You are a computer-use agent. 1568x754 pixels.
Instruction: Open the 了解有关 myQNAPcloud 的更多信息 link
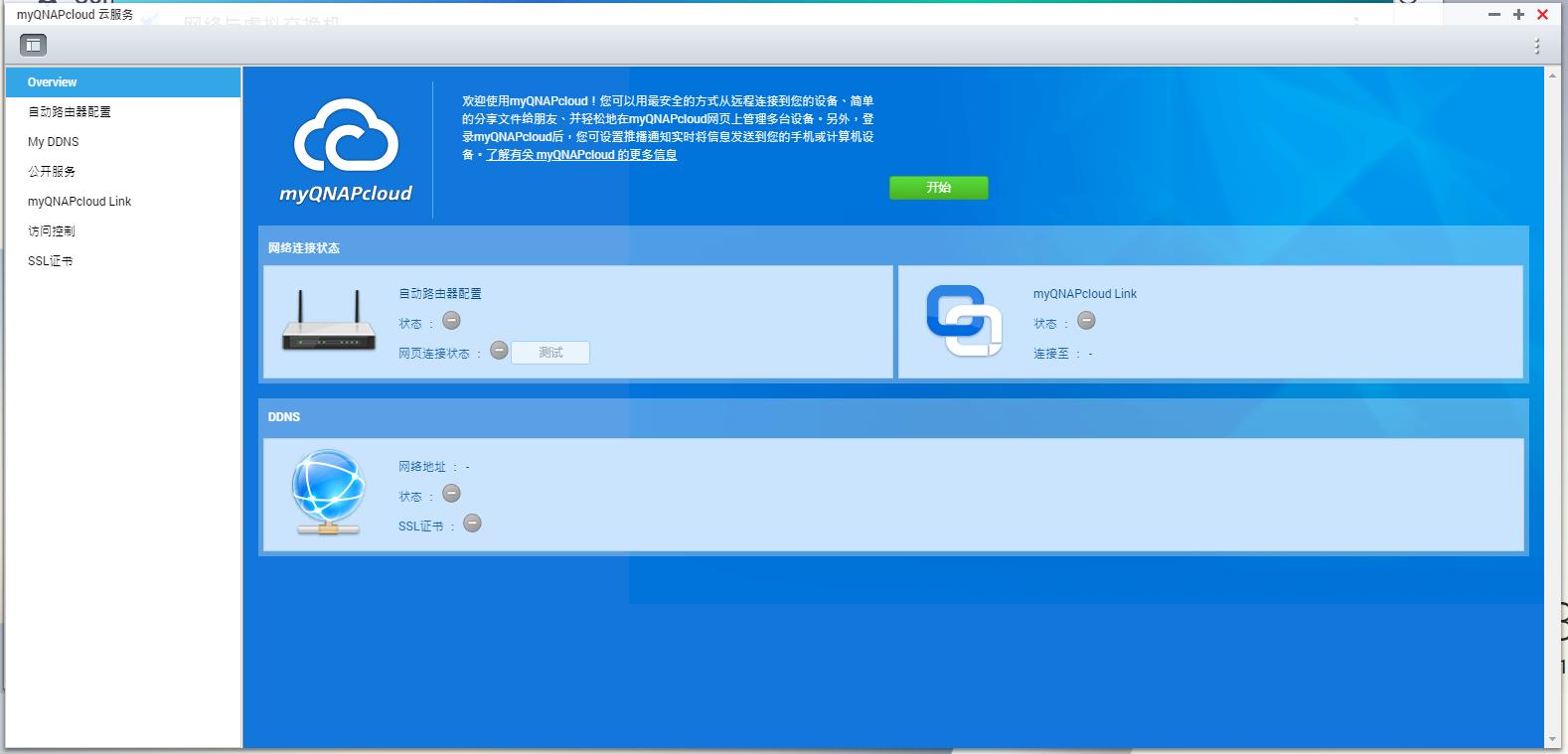point(581,155)
